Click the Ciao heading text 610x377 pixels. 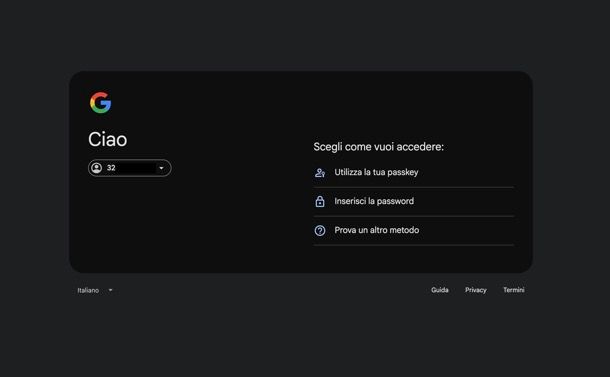coord(107,139)
